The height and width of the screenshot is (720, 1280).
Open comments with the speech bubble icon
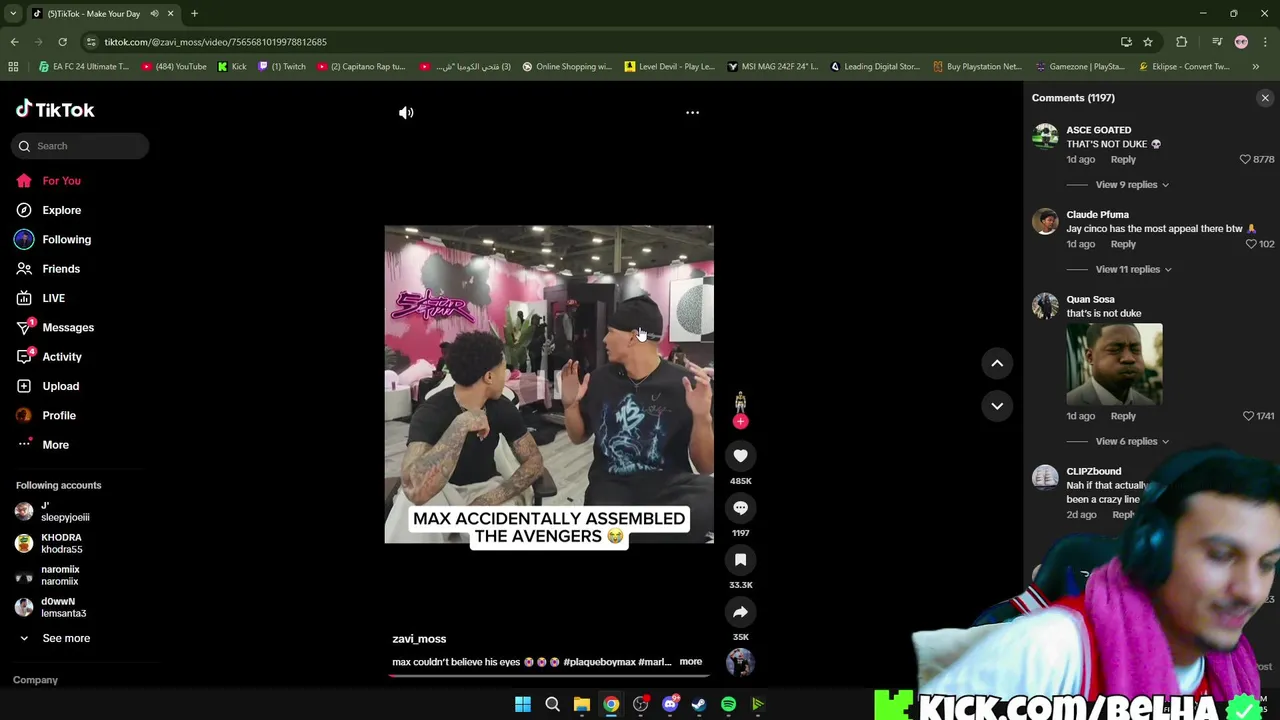(740, 508)
